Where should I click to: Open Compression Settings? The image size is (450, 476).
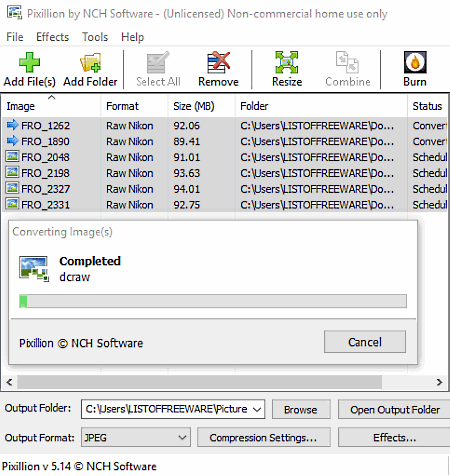(x=264, y=437)
